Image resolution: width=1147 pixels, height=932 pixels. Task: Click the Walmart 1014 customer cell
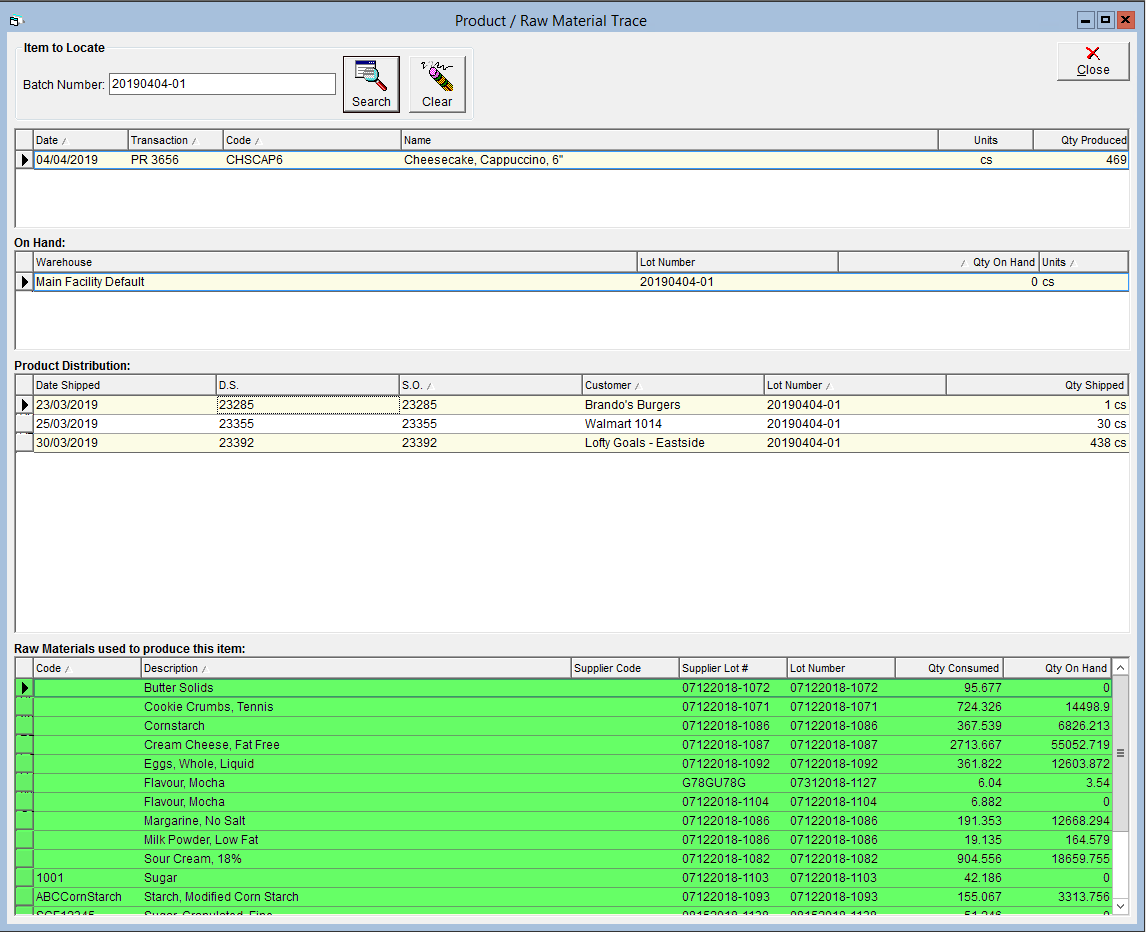(x=672, y=424)
